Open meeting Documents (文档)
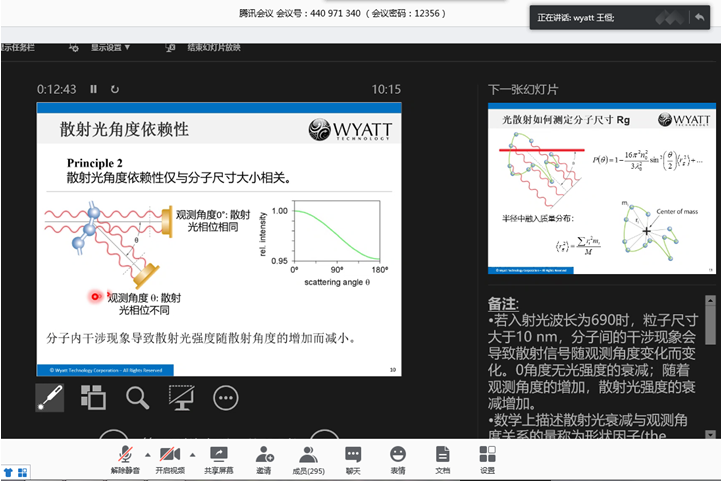Screen dimensions: 721x481 click(x=443, y=459)
